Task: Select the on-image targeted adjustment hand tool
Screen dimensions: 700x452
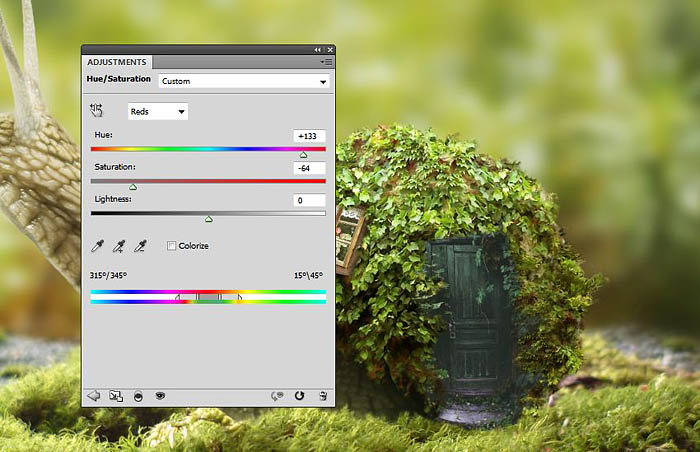Action: coord(97,111)
